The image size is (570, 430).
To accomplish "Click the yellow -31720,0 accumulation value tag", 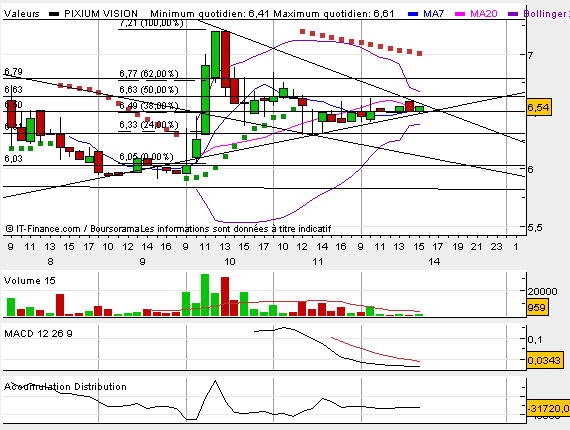I will click(548, 408).
